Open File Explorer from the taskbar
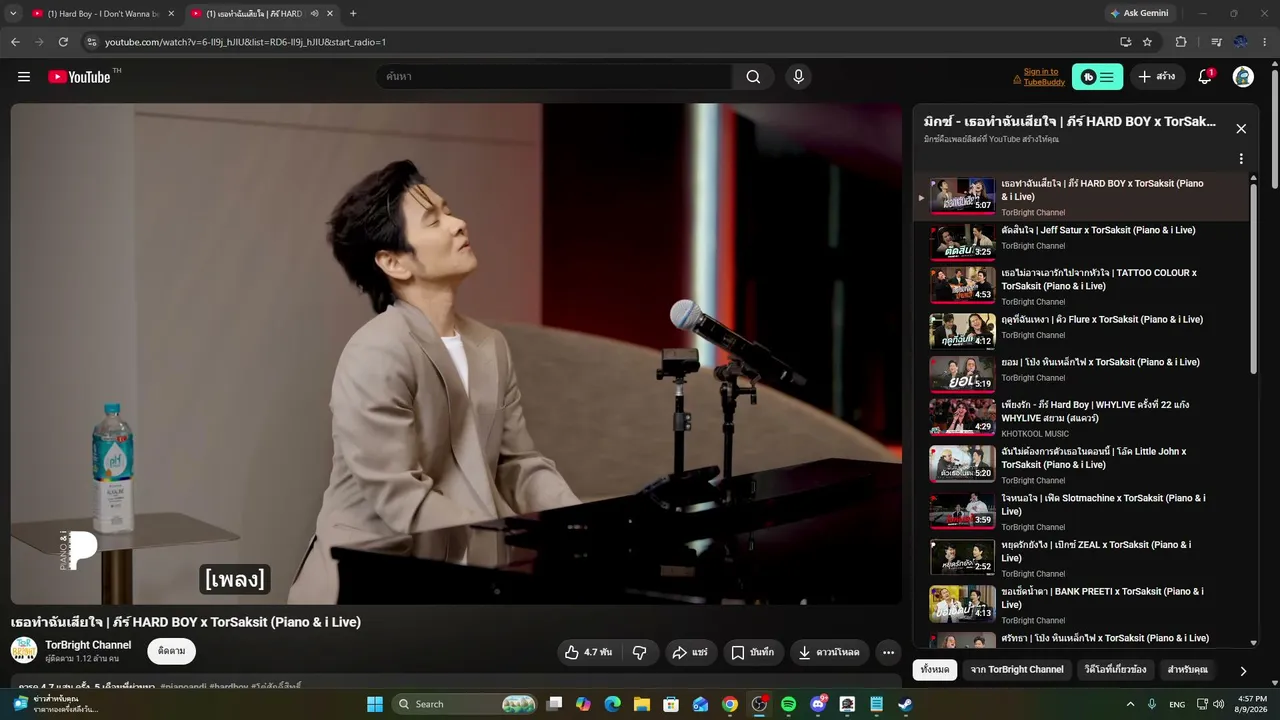 (x=642, y=704)
